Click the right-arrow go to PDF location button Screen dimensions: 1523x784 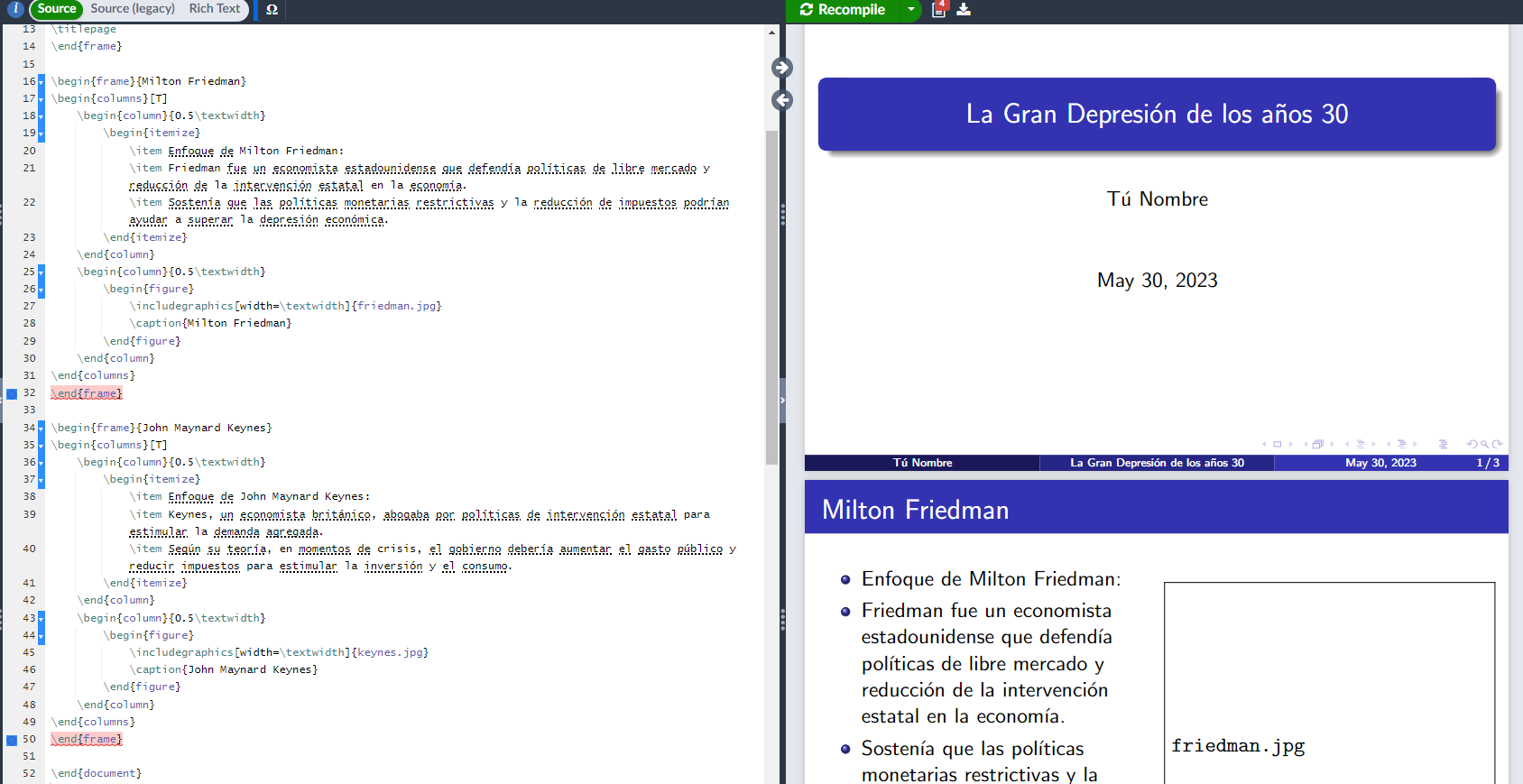782,68
